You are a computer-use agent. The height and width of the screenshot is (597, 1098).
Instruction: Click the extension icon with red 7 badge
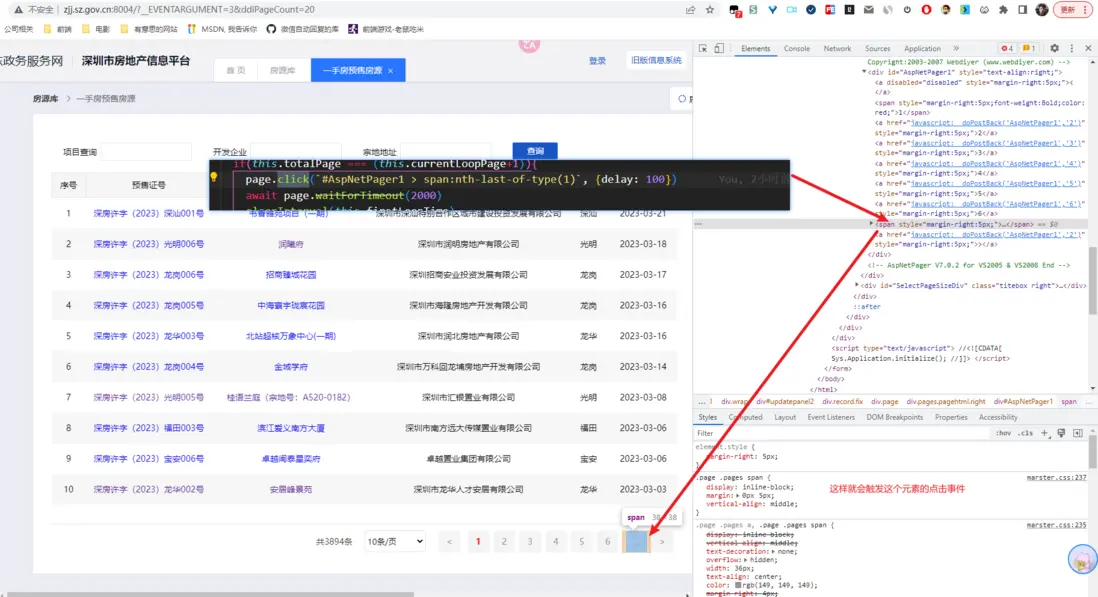735,10
